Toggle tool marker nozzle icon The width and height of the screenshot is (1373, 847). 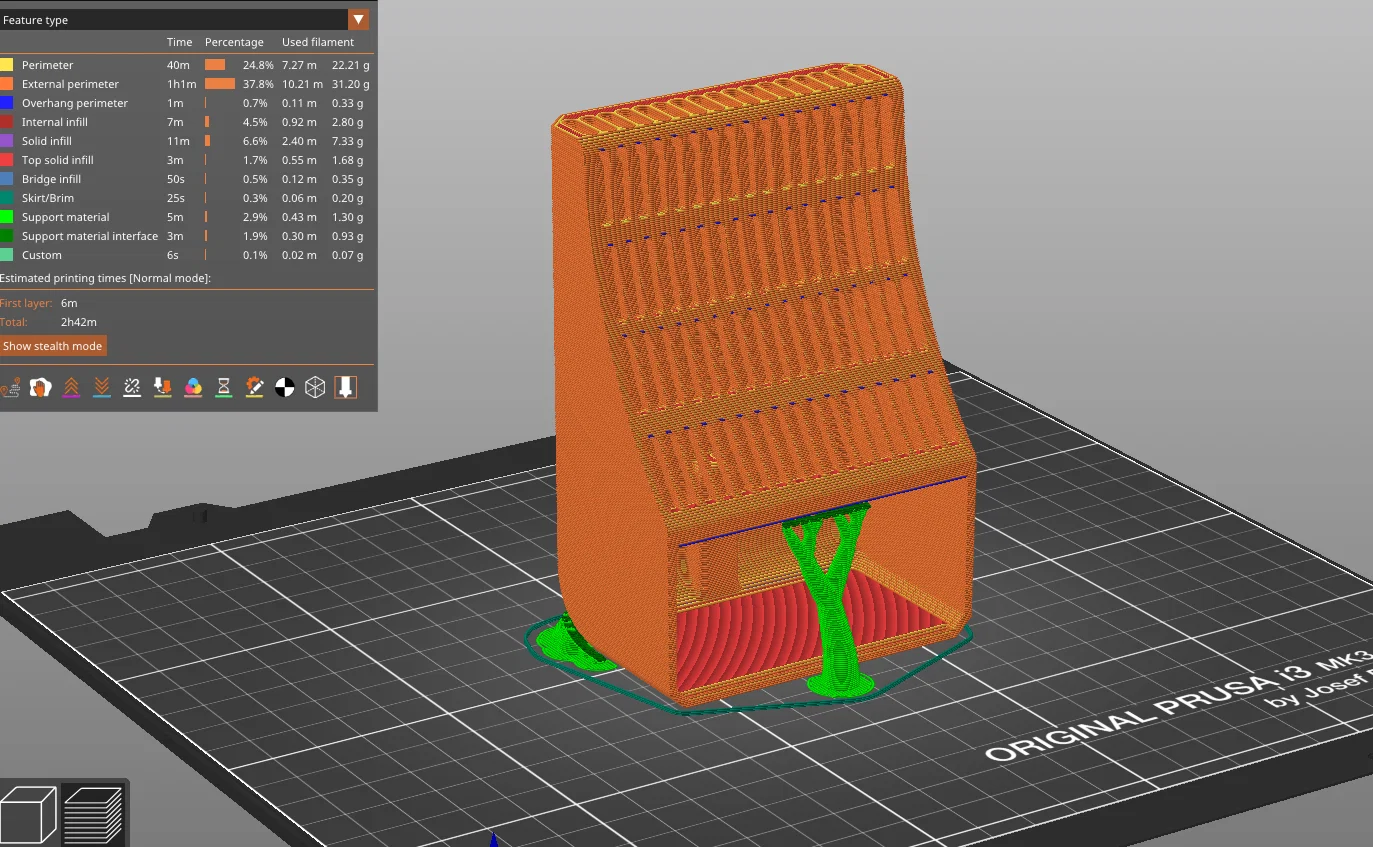[x=345, y=387]
